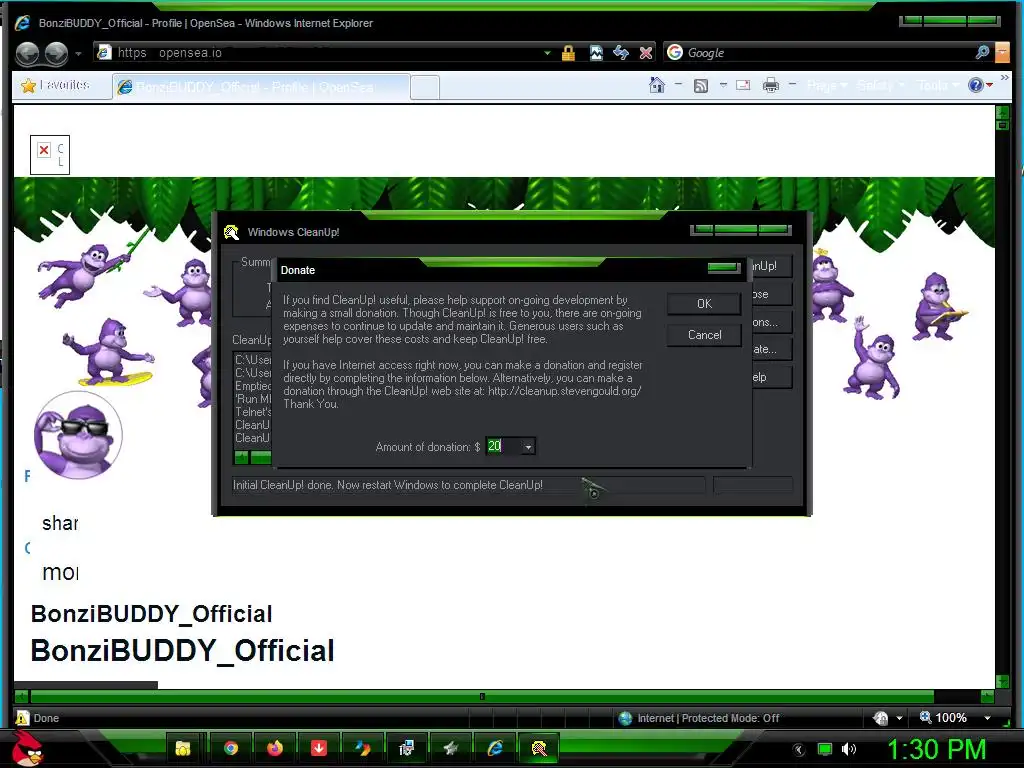
Task: Click the browser Forward arrow
Action: pos(56,53)
